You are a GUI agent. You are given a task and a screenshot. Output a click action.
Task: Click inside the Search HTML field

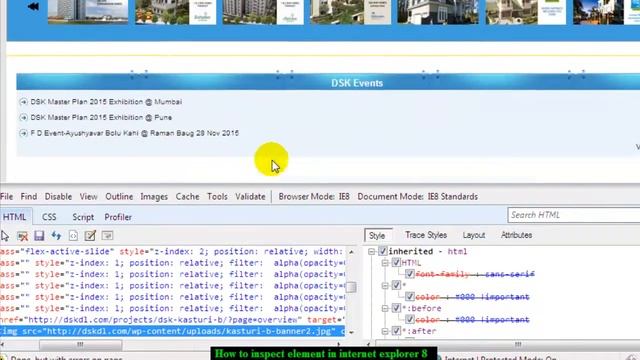(x=573, y=215)
